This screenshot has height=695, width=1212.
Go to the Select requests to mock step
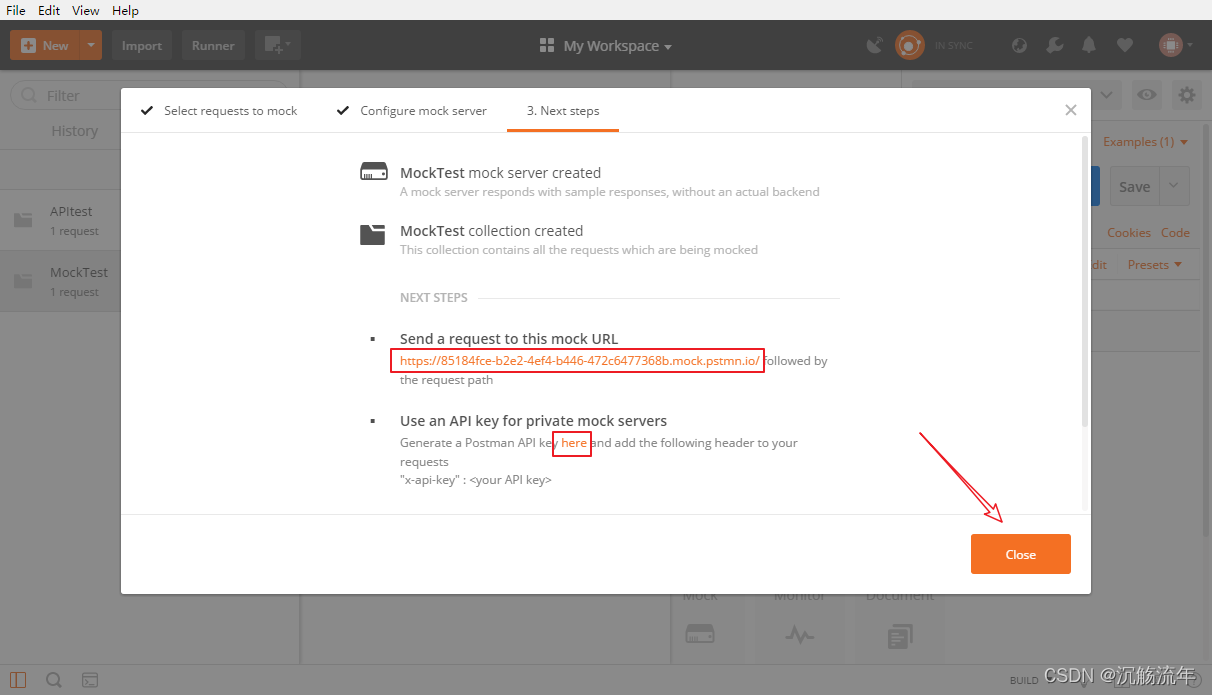click(x=219, y=111)
